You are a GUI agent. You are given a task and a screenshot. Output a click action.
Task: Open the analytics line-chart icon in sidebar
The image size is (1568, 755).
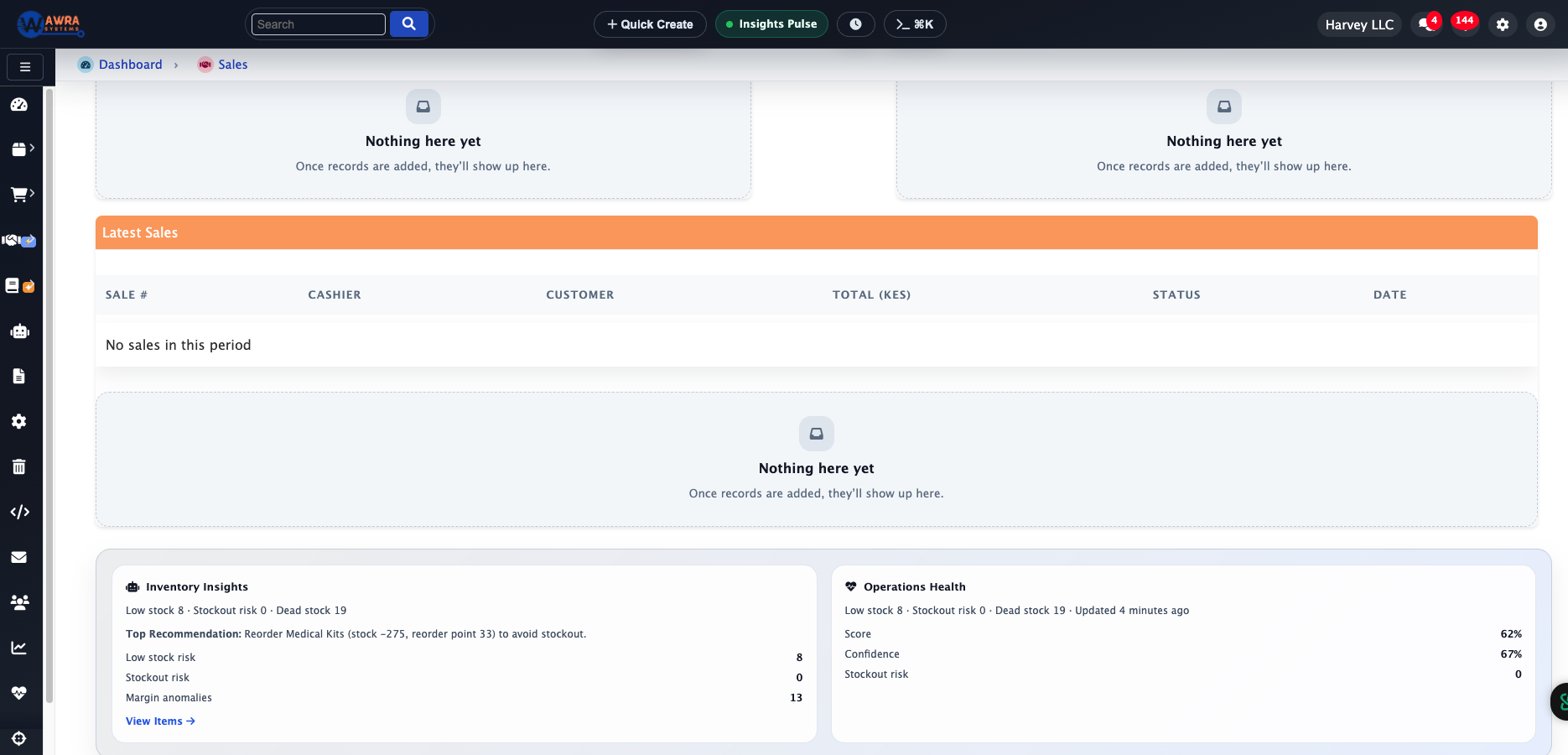19,647
